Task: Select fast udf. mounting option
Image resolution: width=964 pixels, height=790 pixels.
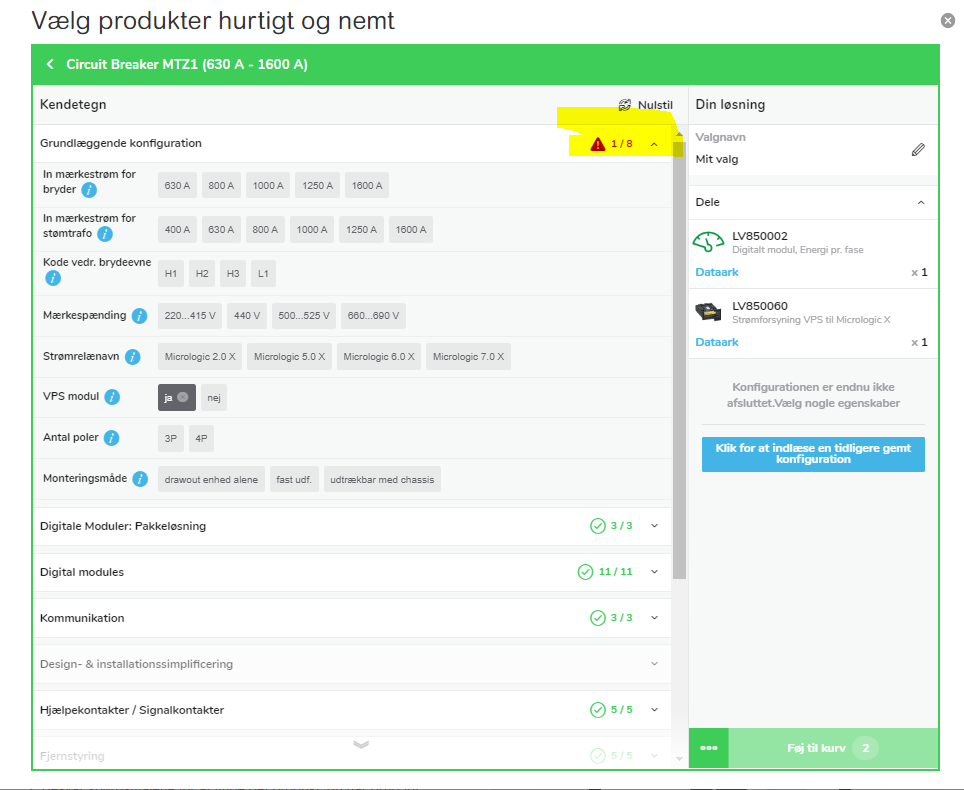Action: [294, 480]
